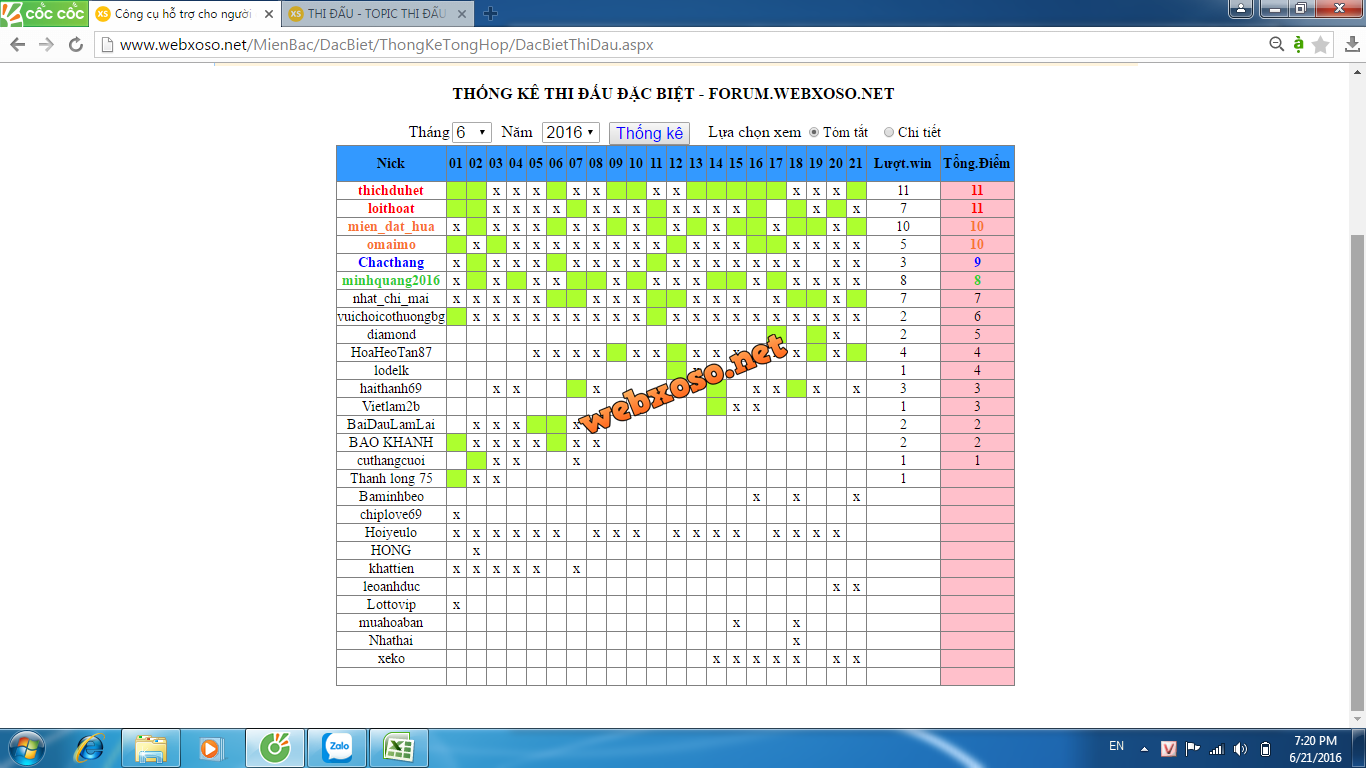Image resolution: width=1366 pixels, height=768 pixels.
Task: Click the nick HoaHeoTan87
Action: [391, 352]
